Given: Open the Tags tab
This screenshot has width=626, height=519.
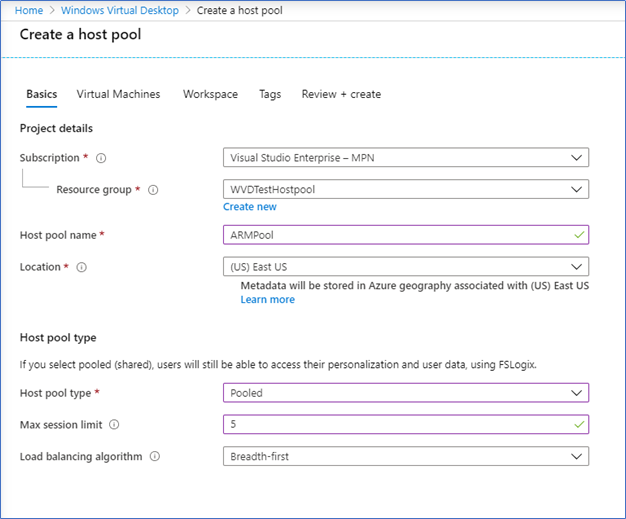Looking at the screenshot, I should point(270,94).
